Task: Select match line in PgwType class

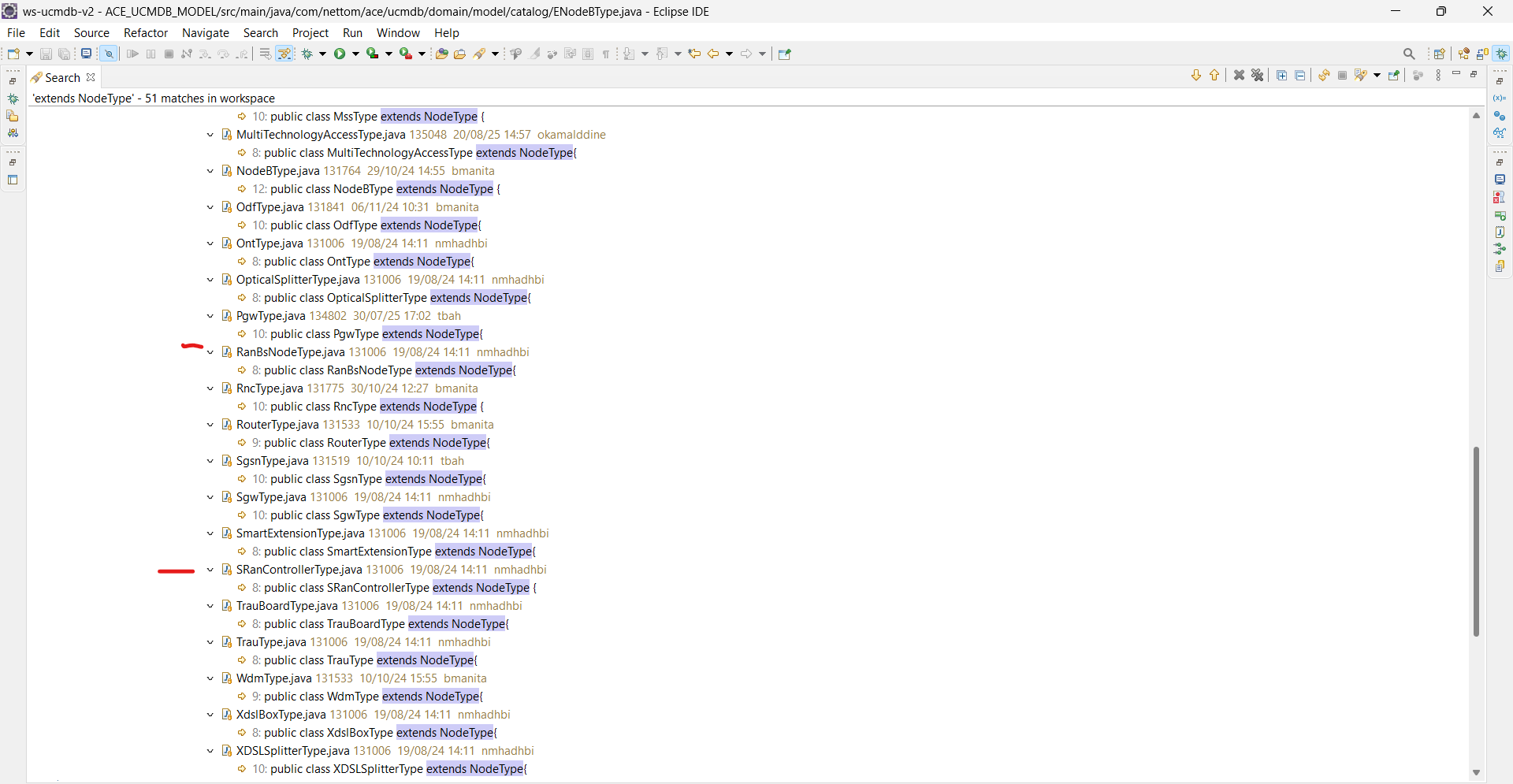Action: 367,334
